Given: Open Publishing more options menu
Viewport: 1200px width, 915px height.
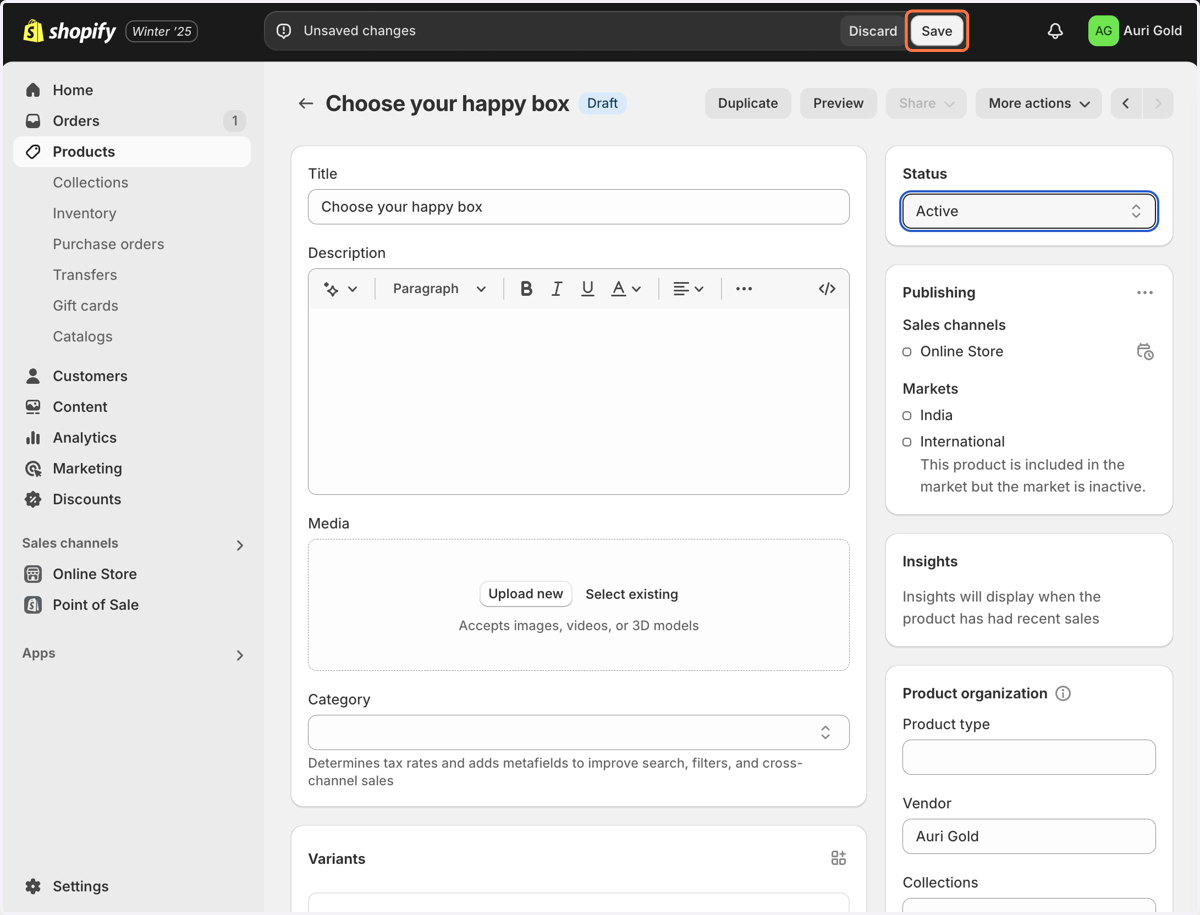Looking at the screenshot, I should 1145,293.
